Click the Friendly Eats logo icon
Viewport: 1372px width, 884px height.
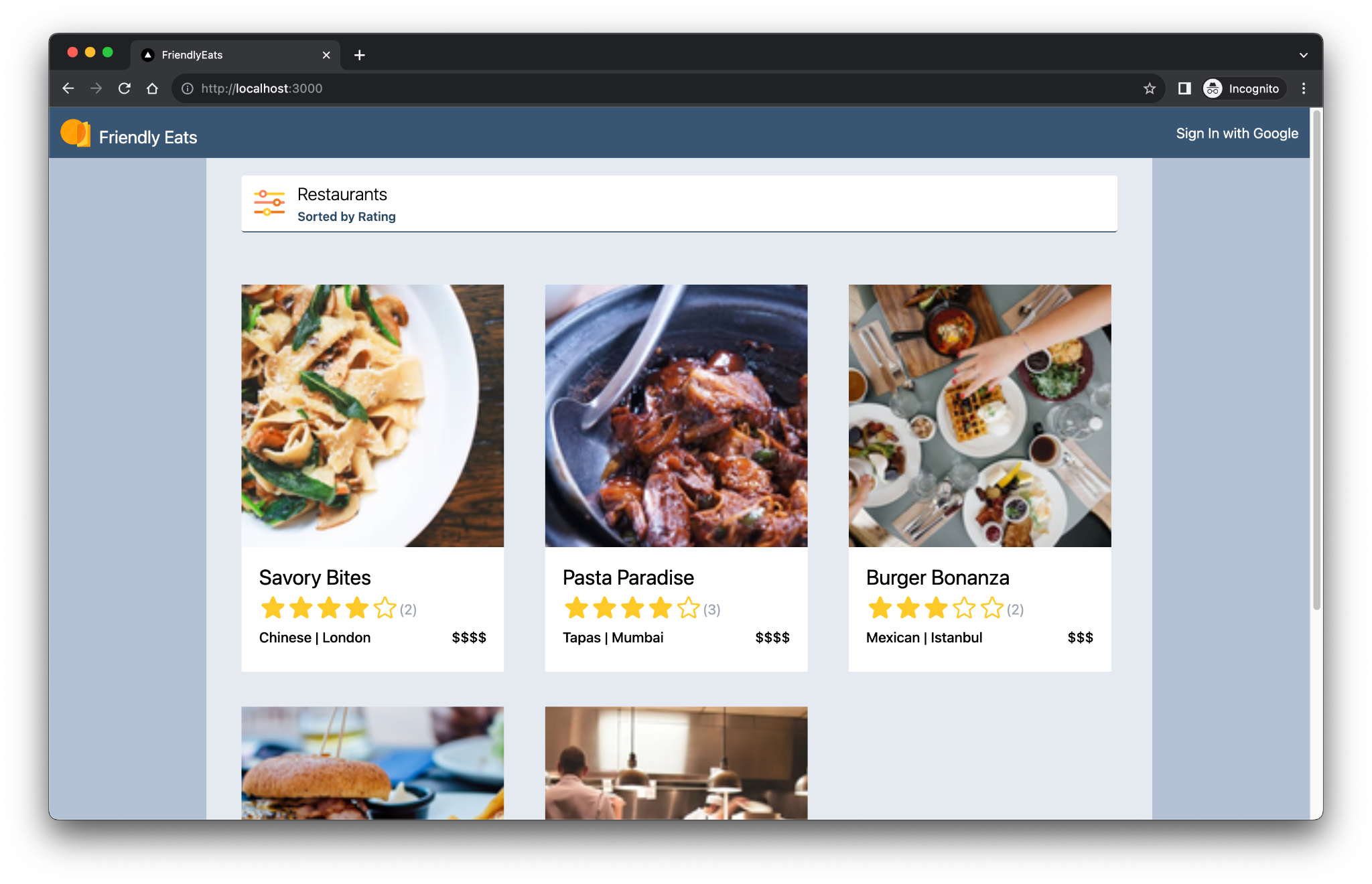pos(77,136)
